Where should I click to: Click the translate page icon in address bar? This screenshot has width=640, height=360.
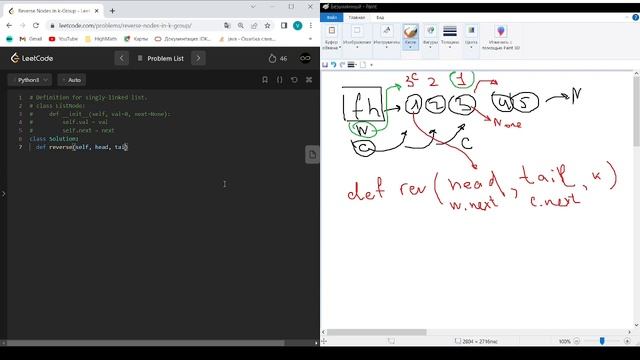click(227, 25)
